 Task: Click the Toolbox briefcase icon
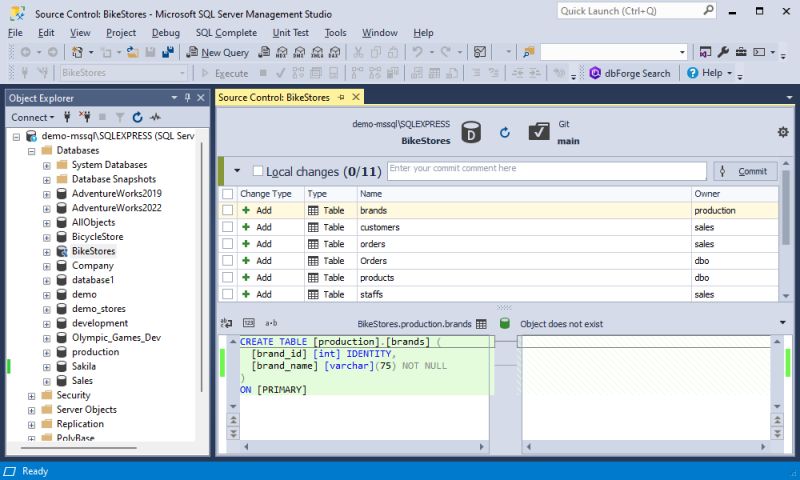tap(741, 52)
